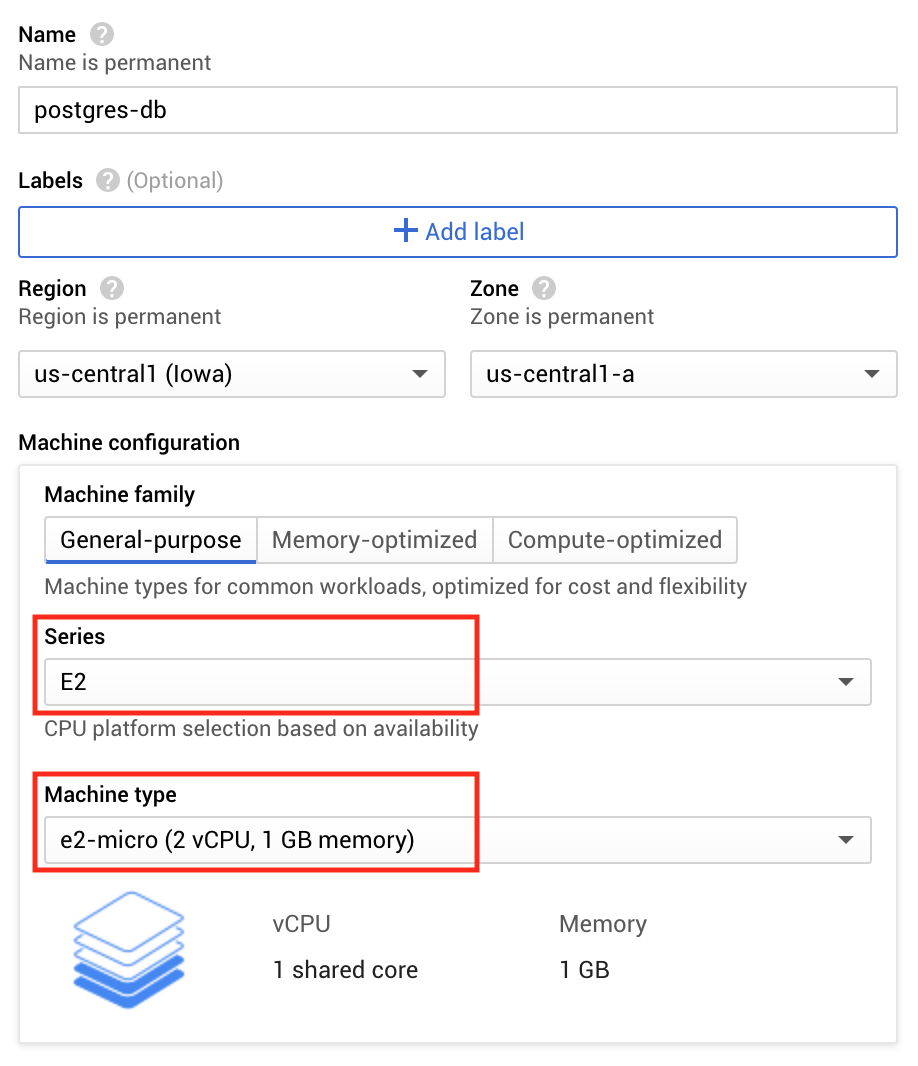Click the Zone dropdown arrow

[x=872, y=374]
